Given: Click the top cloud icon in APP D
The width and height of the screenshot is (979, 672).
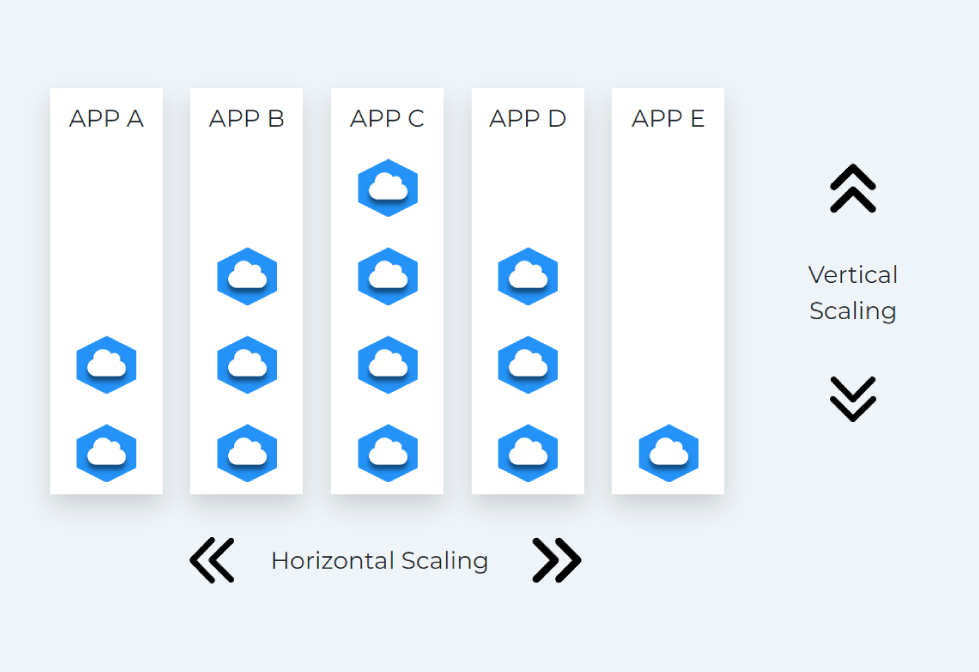Looking at the screenshot, I should coord(528,276).
